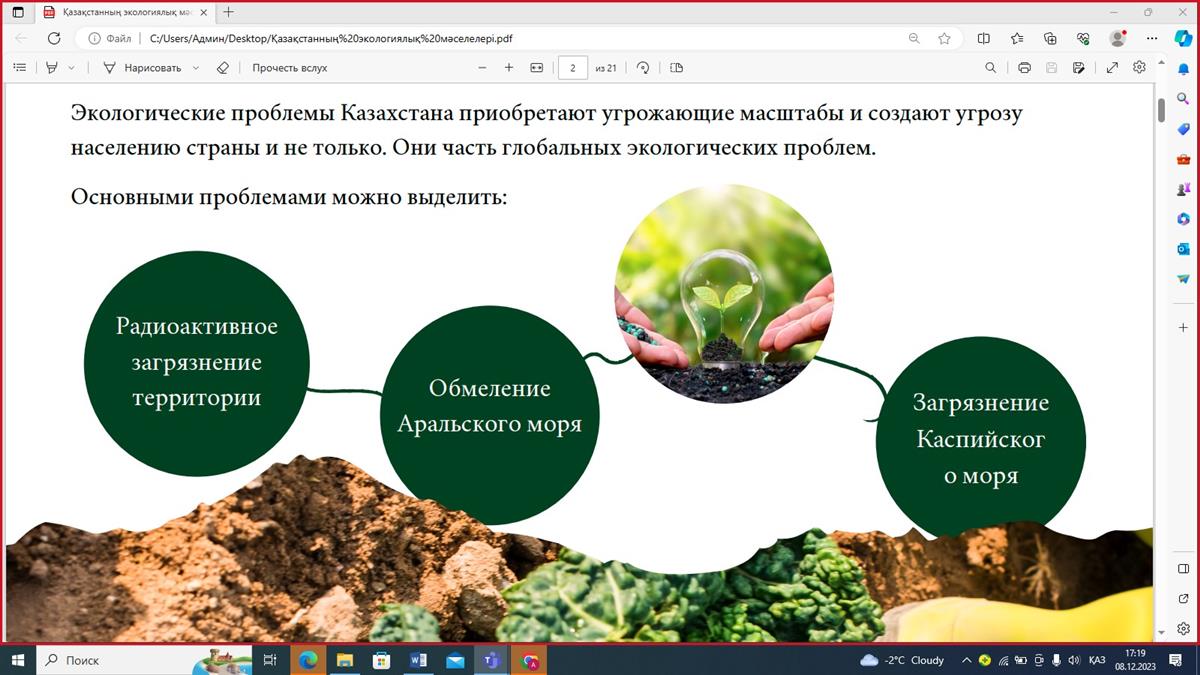
Task: Enter full screen PDF view
Action: 1112,68
